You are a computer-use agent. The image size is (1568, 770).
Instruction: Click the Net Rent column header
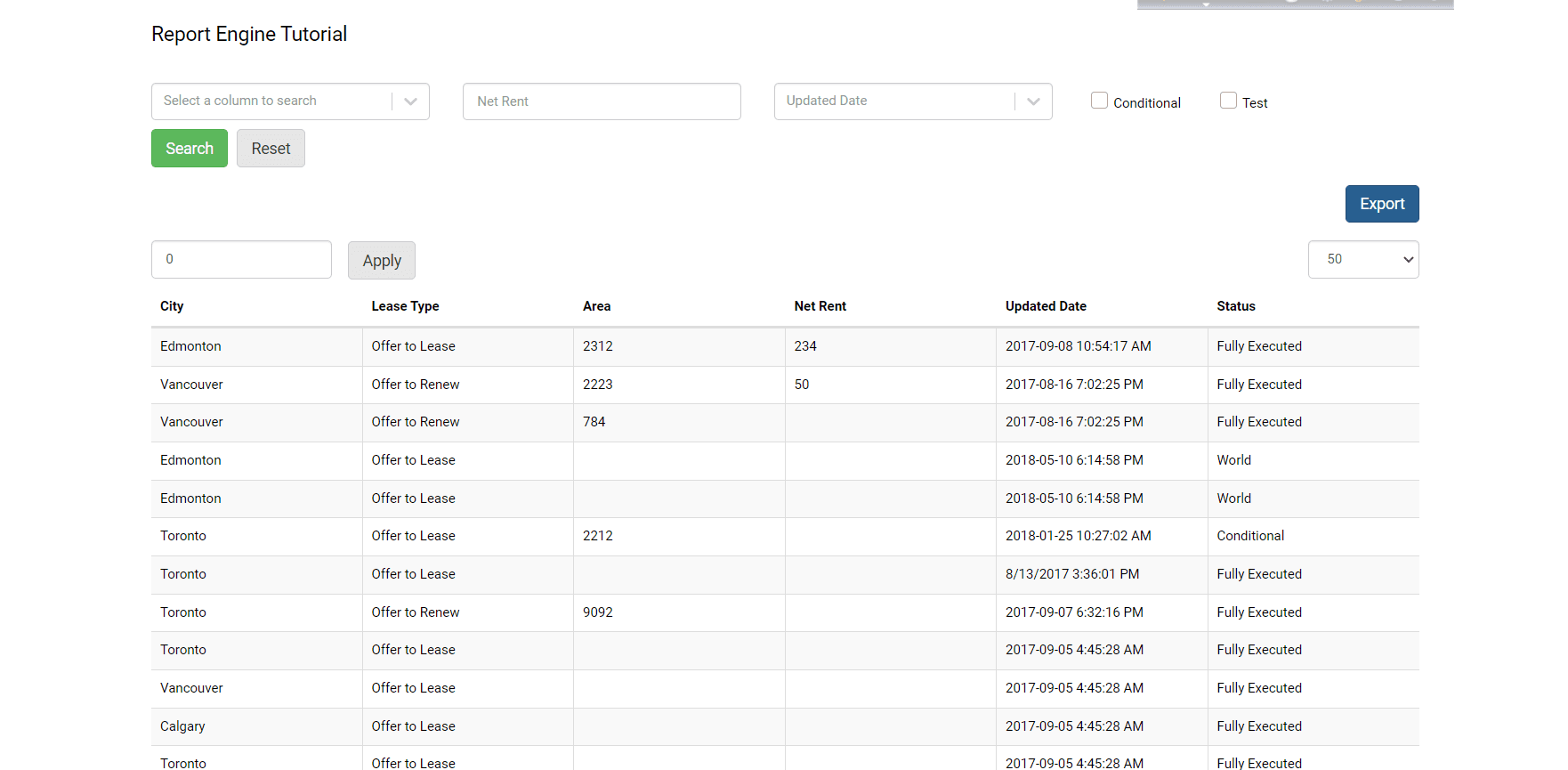point(820,306)
